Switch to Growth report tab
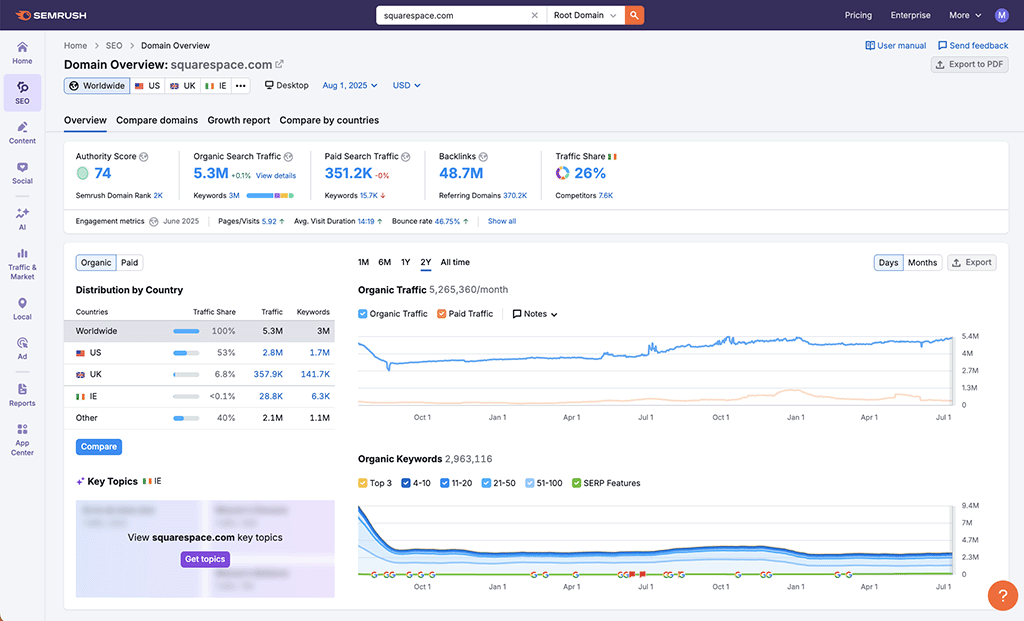 point(238,120)
